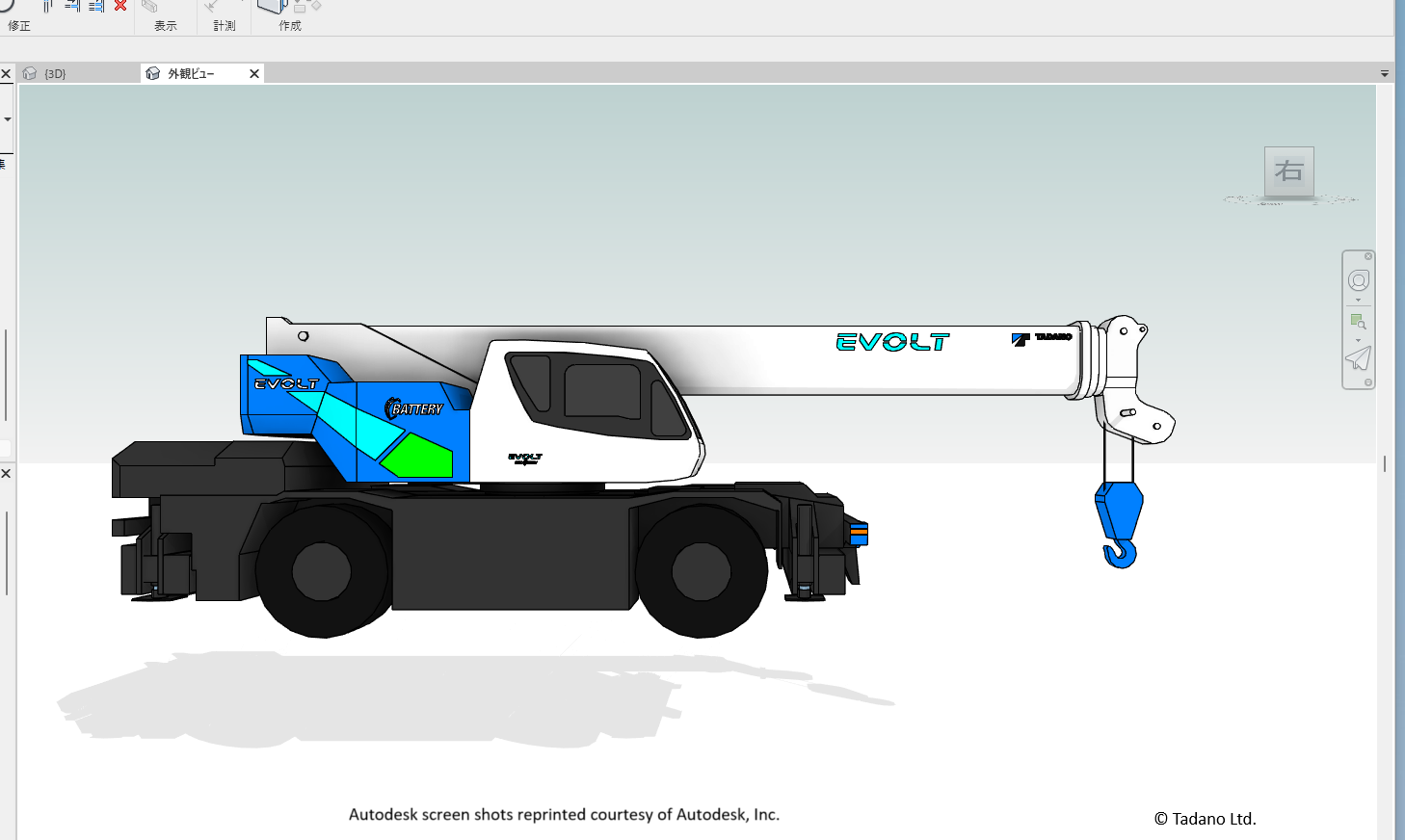
Task: Expand the zoom options dropdown arrow
Action: [x=1359, y=340]
